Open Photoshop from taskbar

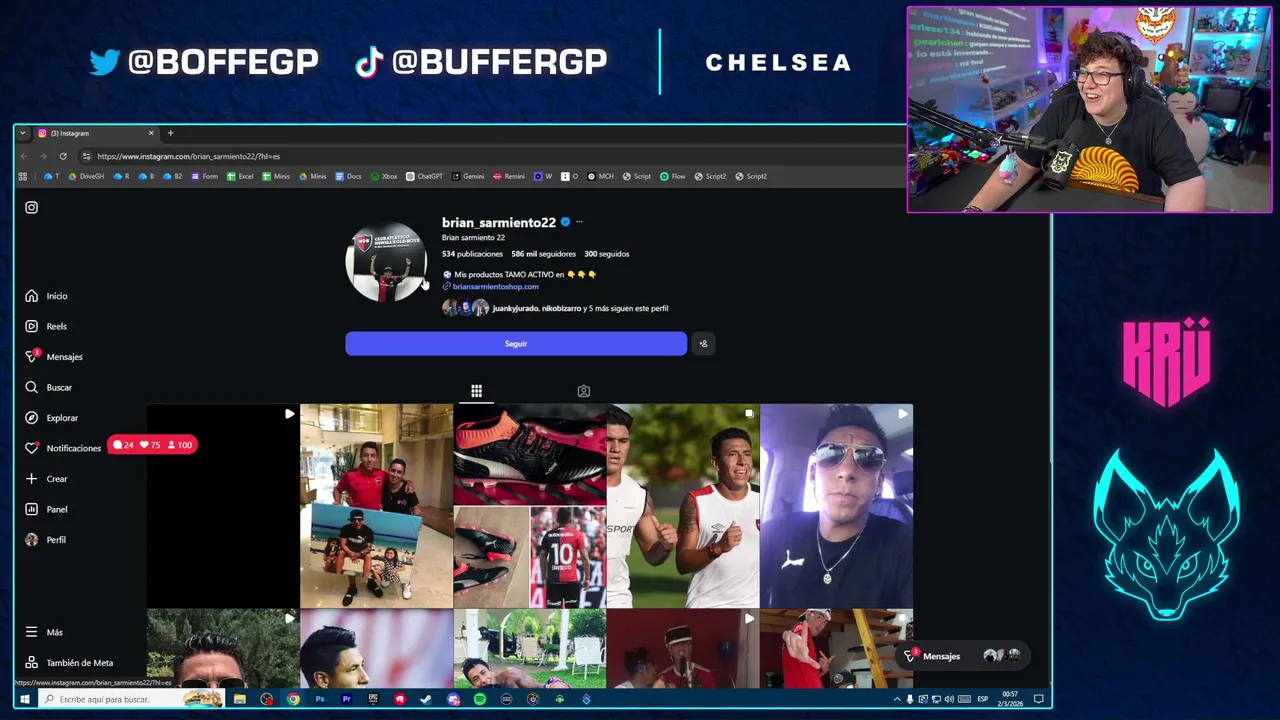[x=320, y=699]
